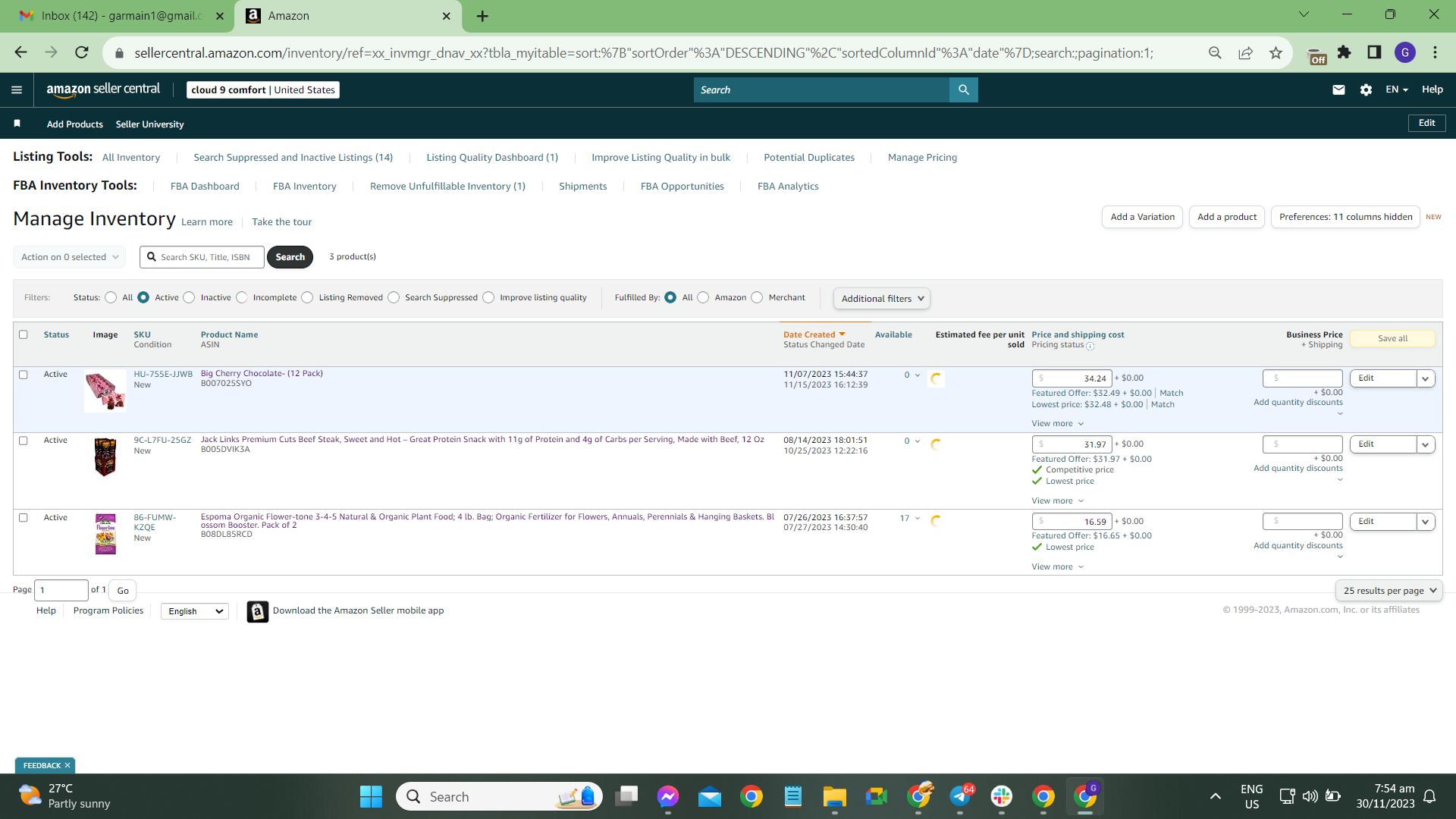The height and width of the screenshot is (819, 1456).
Task: Click the Espoma Flower-tone product thumbnail
Action: click(105, 534)
